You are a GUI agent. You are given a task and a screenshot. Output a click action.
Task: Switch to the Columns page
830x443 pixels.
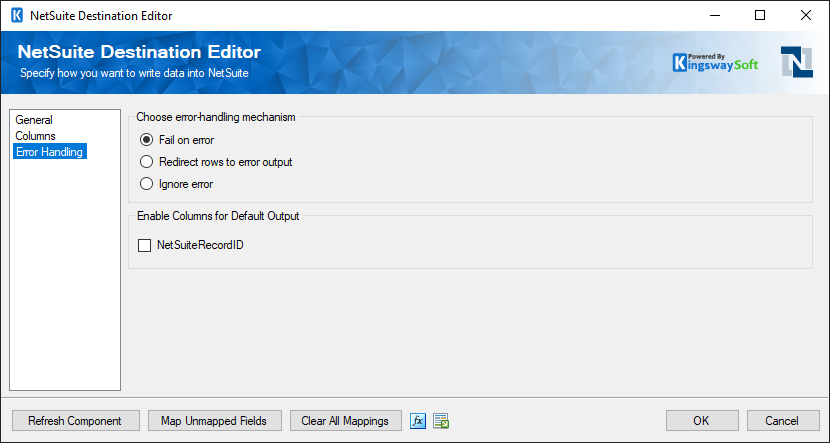(x=35, y=136)
